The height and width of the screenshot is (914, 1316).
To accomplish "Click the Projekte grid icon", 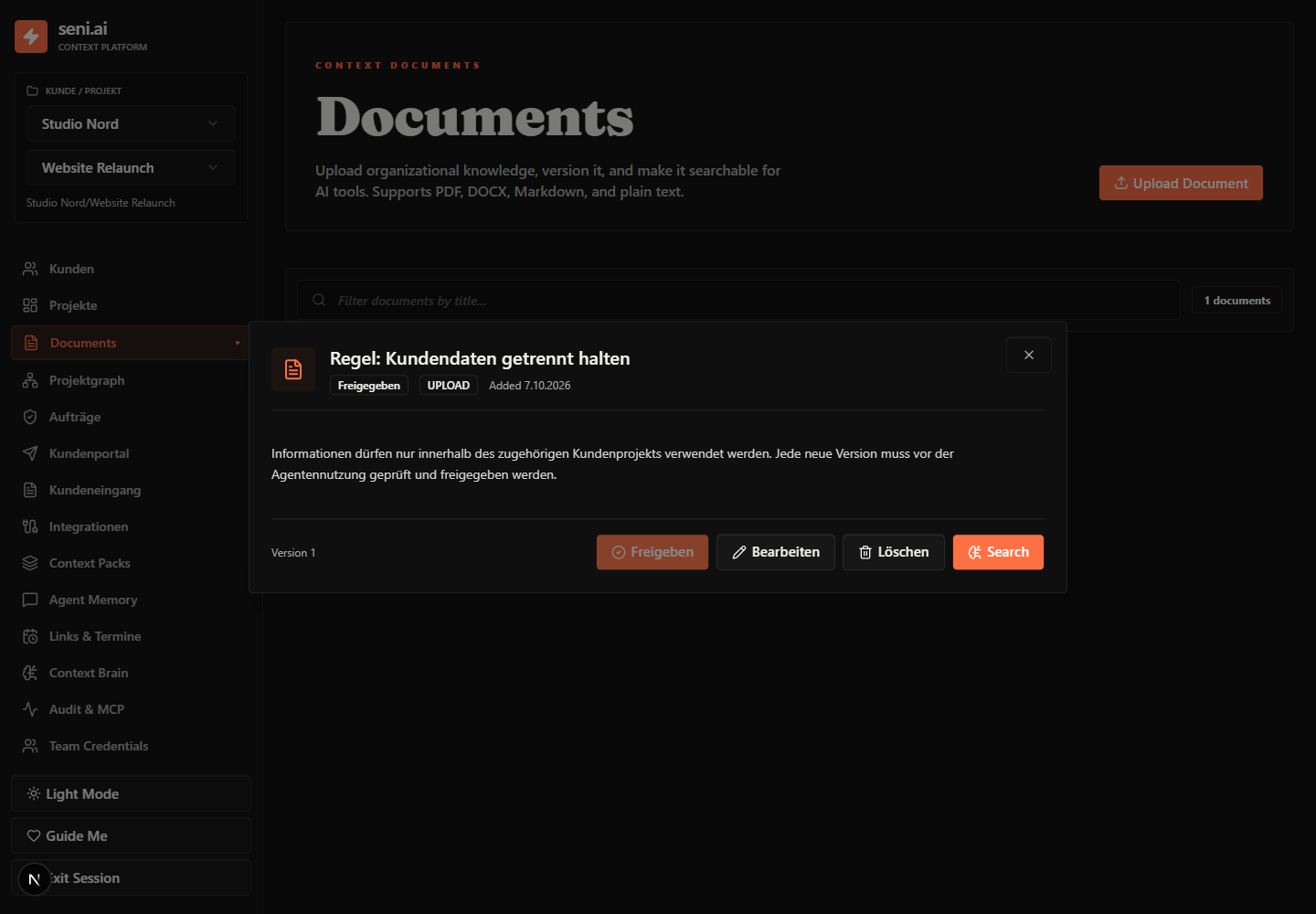I will coord(30,305).
